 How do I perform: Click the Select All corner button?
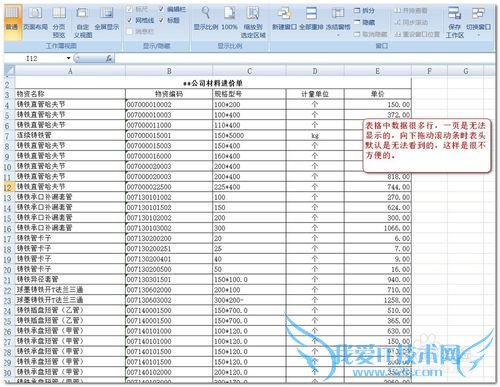coord(10,71)
